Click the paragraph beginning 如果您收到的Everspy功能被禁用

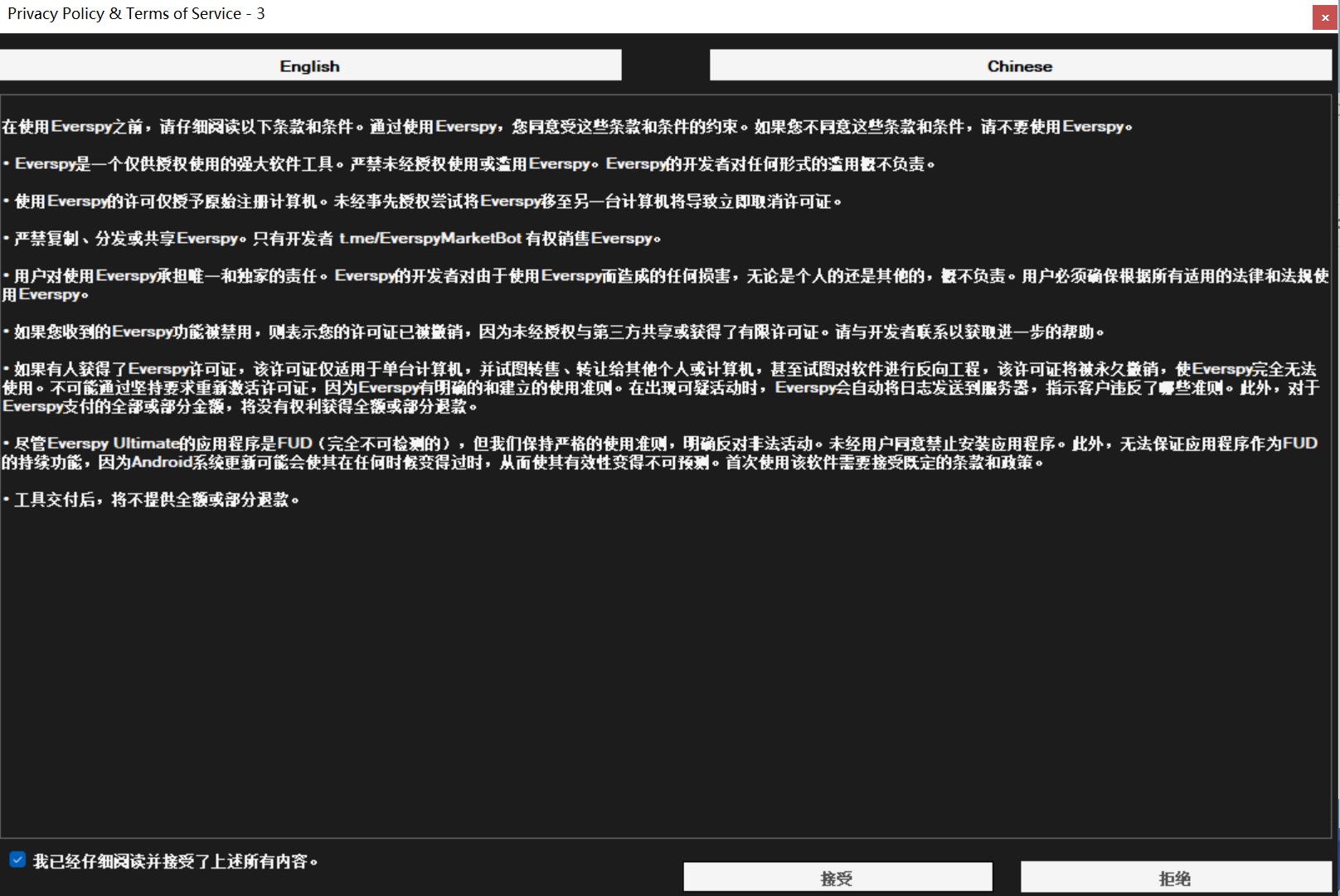553,332
